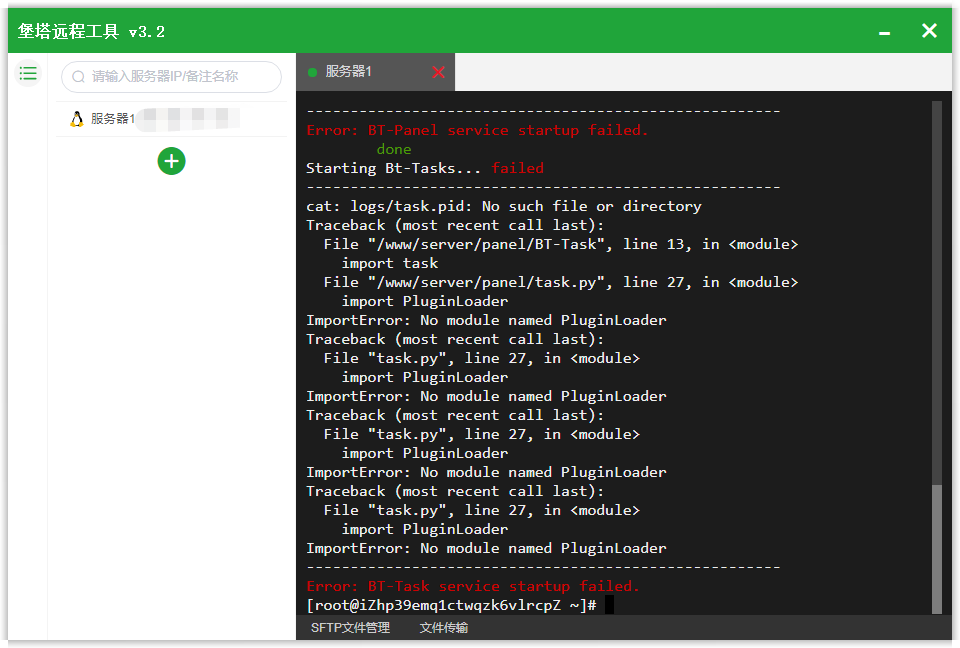Click the 'Error: BT-Panel service startup failed.' line
This screenshot has width=960, height=648.
click(477, 130)
